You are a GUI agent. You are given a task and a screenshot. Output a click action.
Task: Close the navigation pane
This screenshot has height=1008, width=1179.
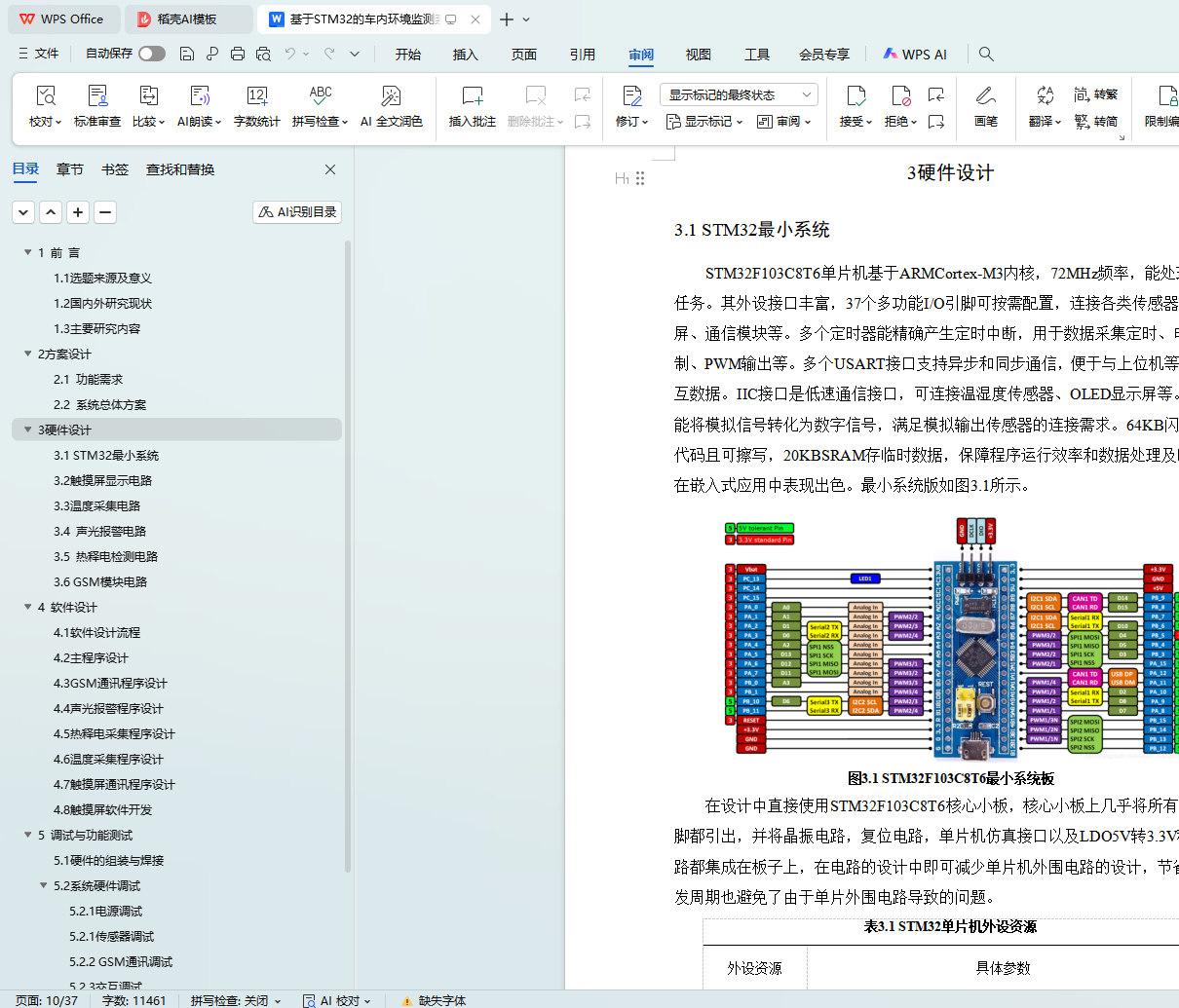(x=330, y=169)
